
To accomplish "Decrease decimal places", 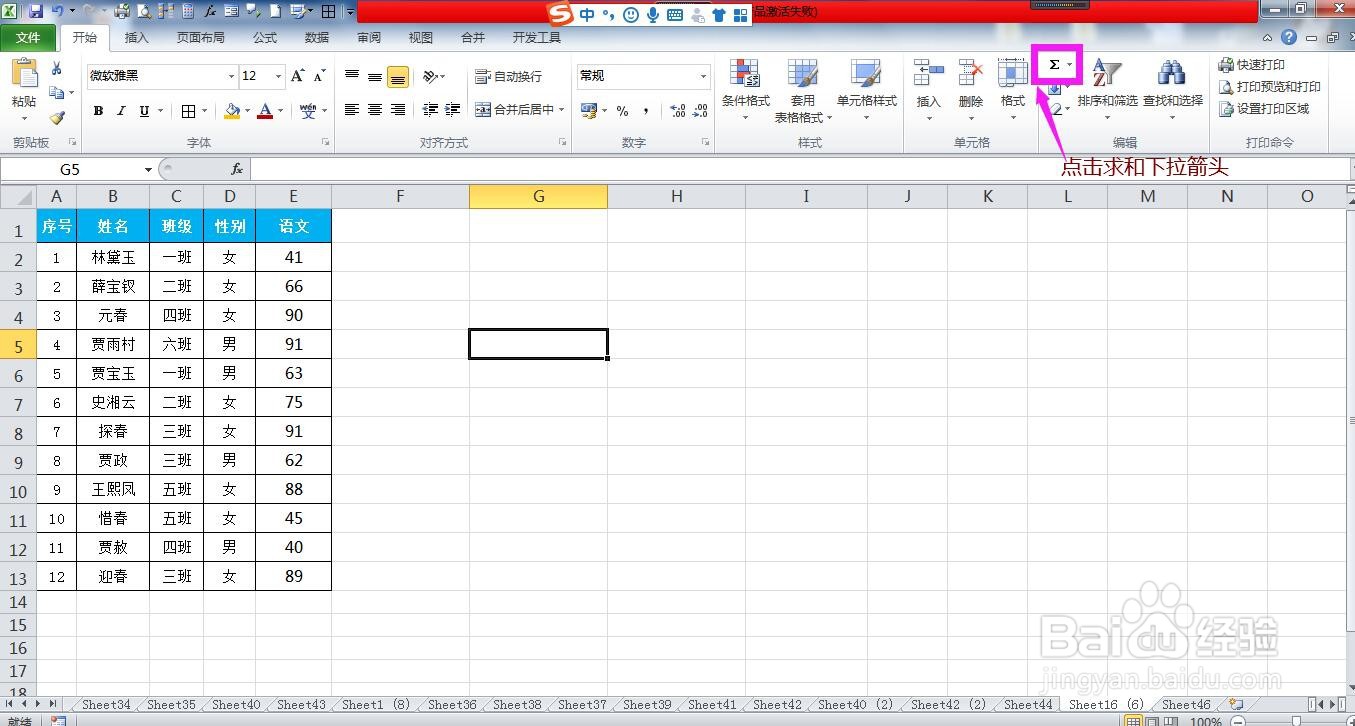I will [x=700, y=111].
